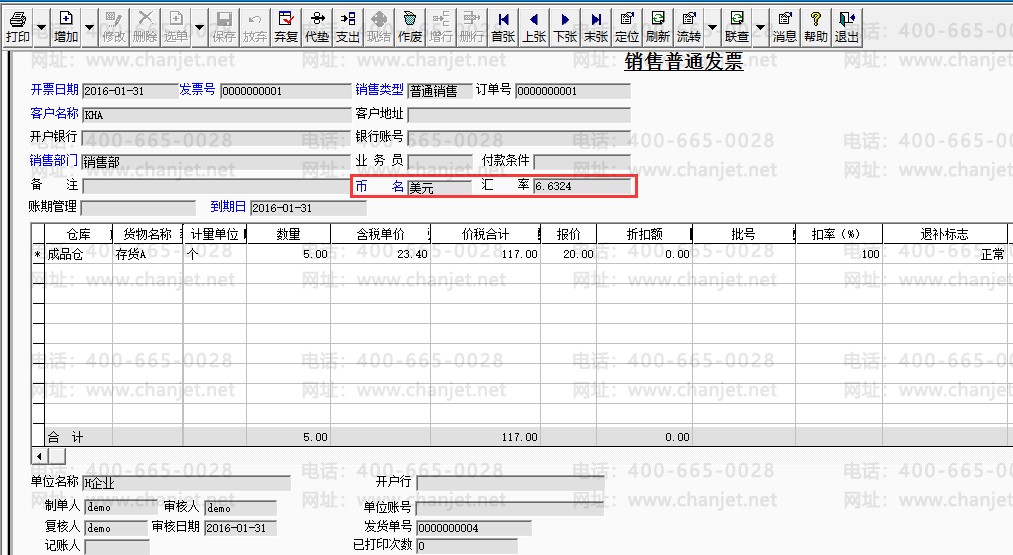Click the 退出 (Exit) toolbar icon
This screenshot has height=555, width=1013.
pyautogui.click(x=846, y=27)
